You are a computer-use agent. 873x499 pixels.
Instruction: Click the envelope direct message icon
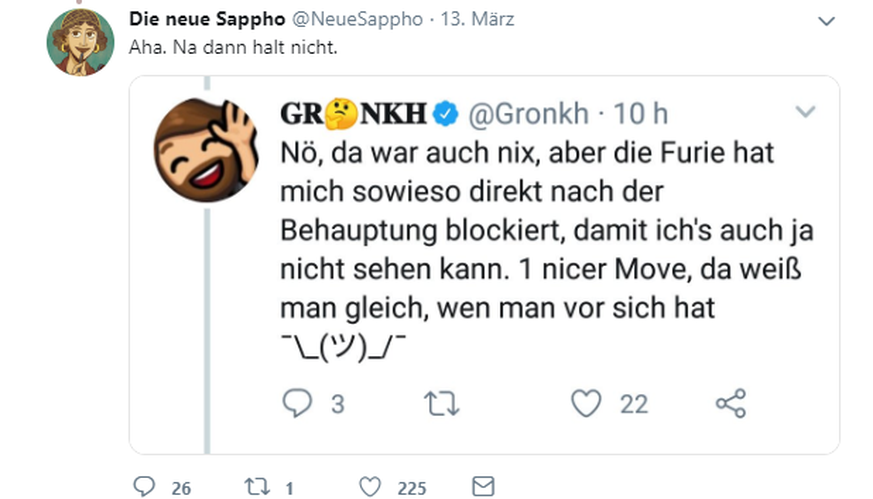tap(482, 487)
